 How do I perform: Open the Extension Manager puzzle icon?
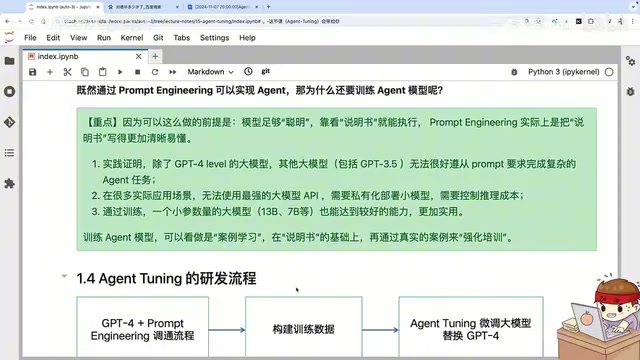[9, 184]
